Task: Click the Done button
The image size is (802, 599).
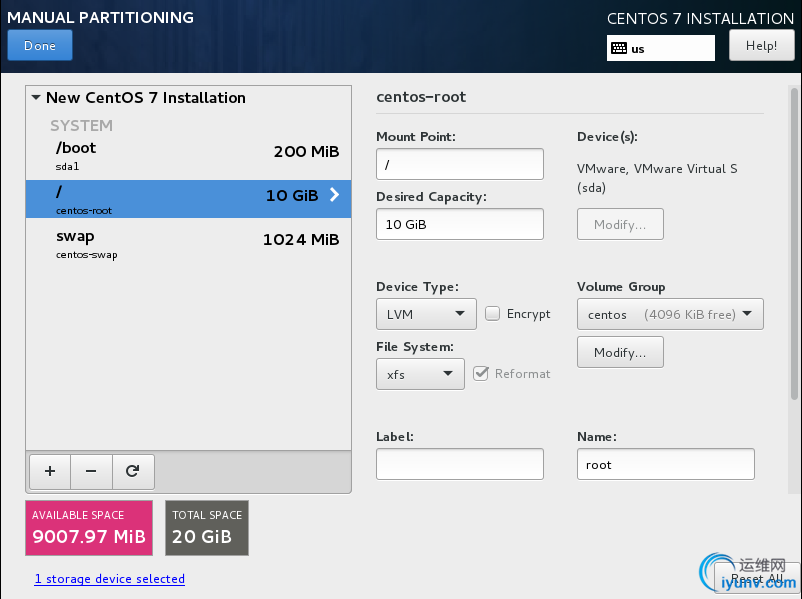Action: tap(40, 46)
